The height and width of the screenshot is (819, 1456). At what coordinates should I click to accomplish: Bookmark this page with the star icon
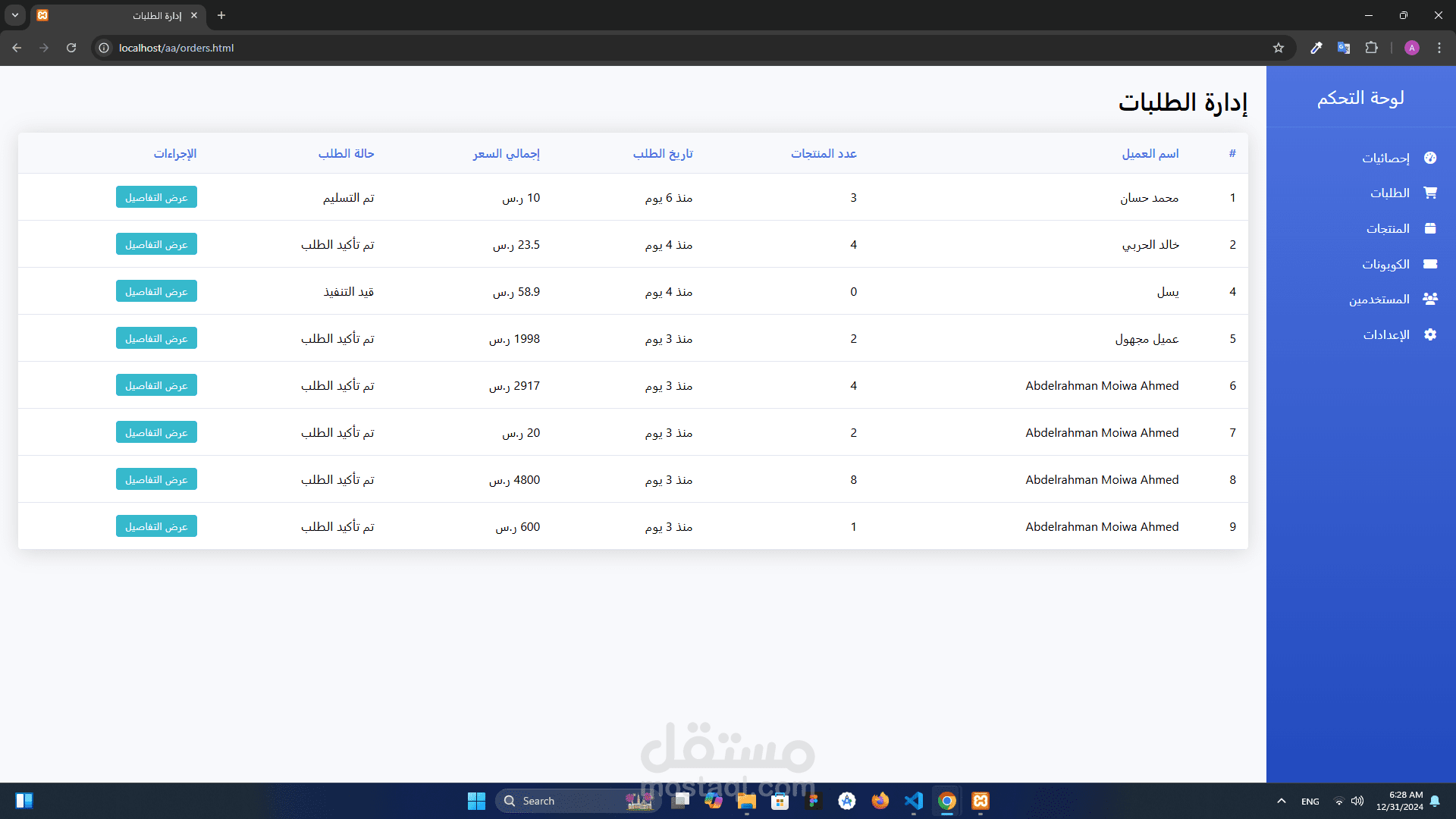[1279, 48]
